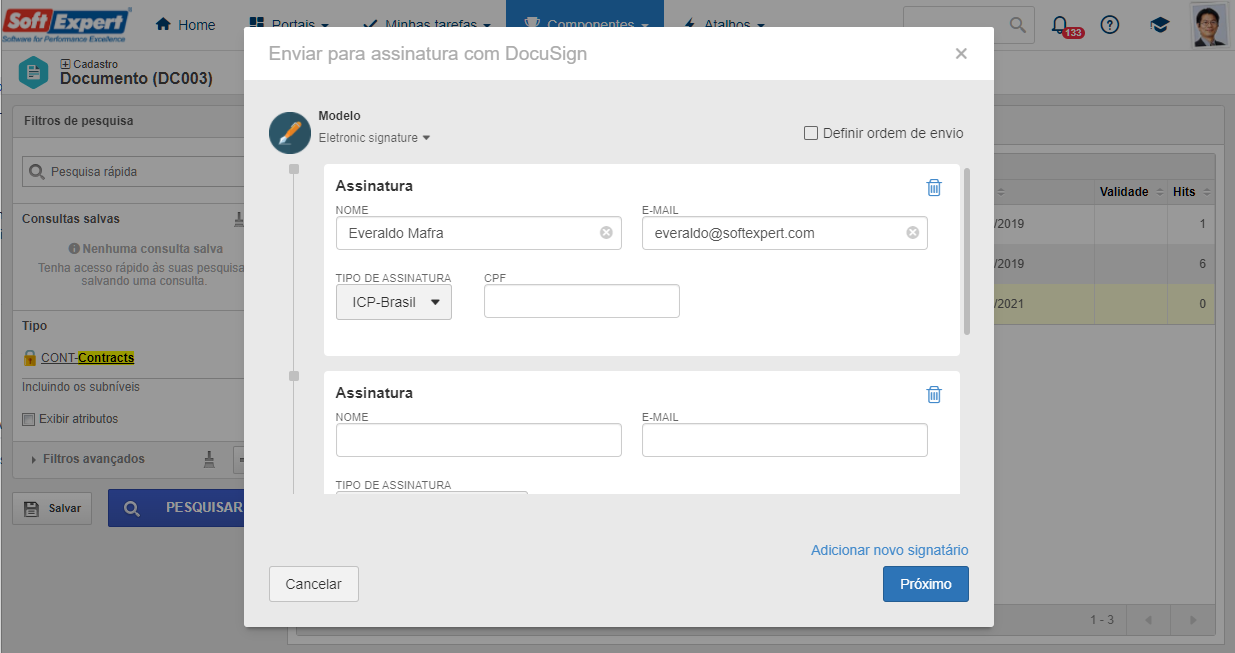Open the user profile avatar
Viewport: 1235px width, 653px height.
1210,25
